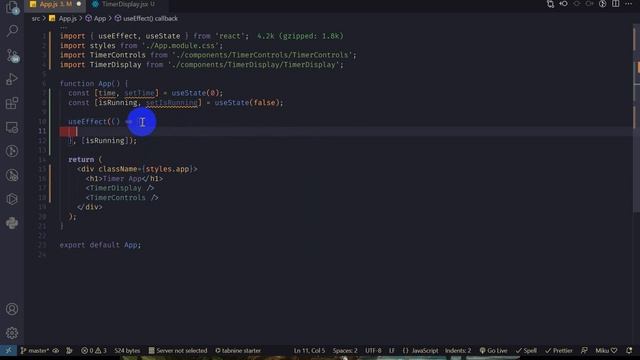Click './App.module.css' import path
The width and height of the screenshot is (640, 360).
pyautogui.click(x=180, y=46)
